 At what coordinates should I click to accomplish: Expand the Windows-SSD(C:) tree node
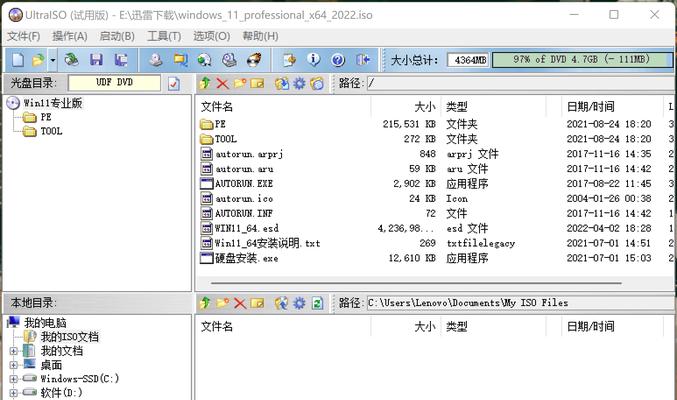(x=13, y=379)
